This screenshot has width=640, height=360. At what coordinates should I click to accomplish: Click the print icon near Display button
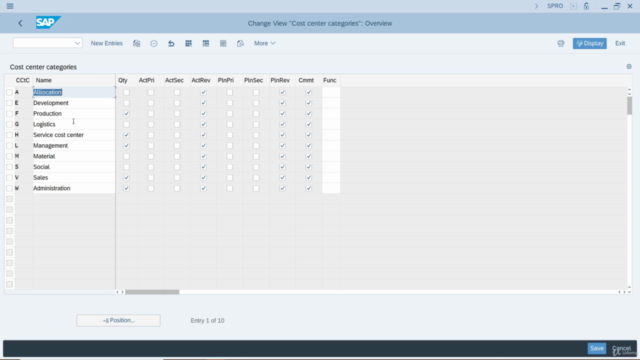[x=561, y=43]
